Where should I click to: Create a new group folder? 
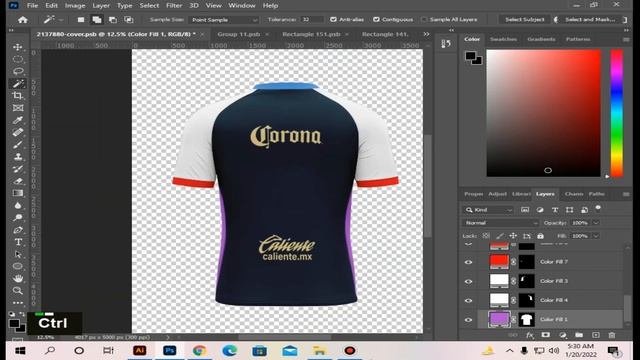click(579, 335)
